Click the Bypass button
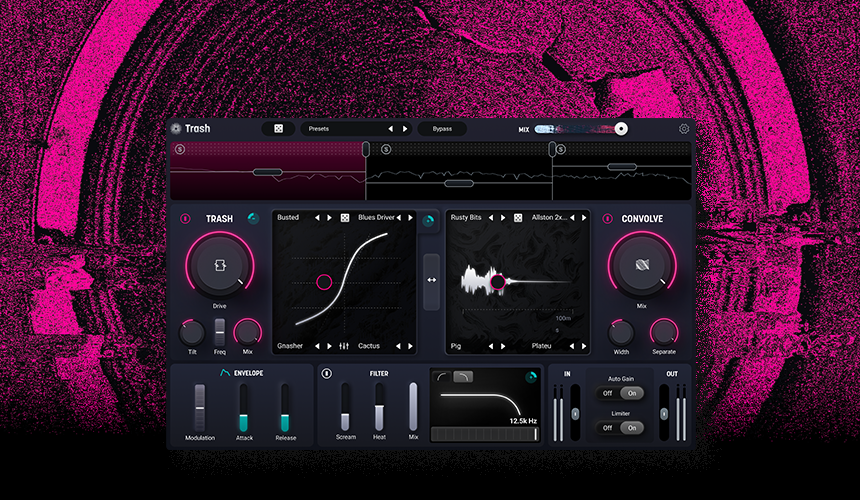The image size is (860, 500). (442, 129)
